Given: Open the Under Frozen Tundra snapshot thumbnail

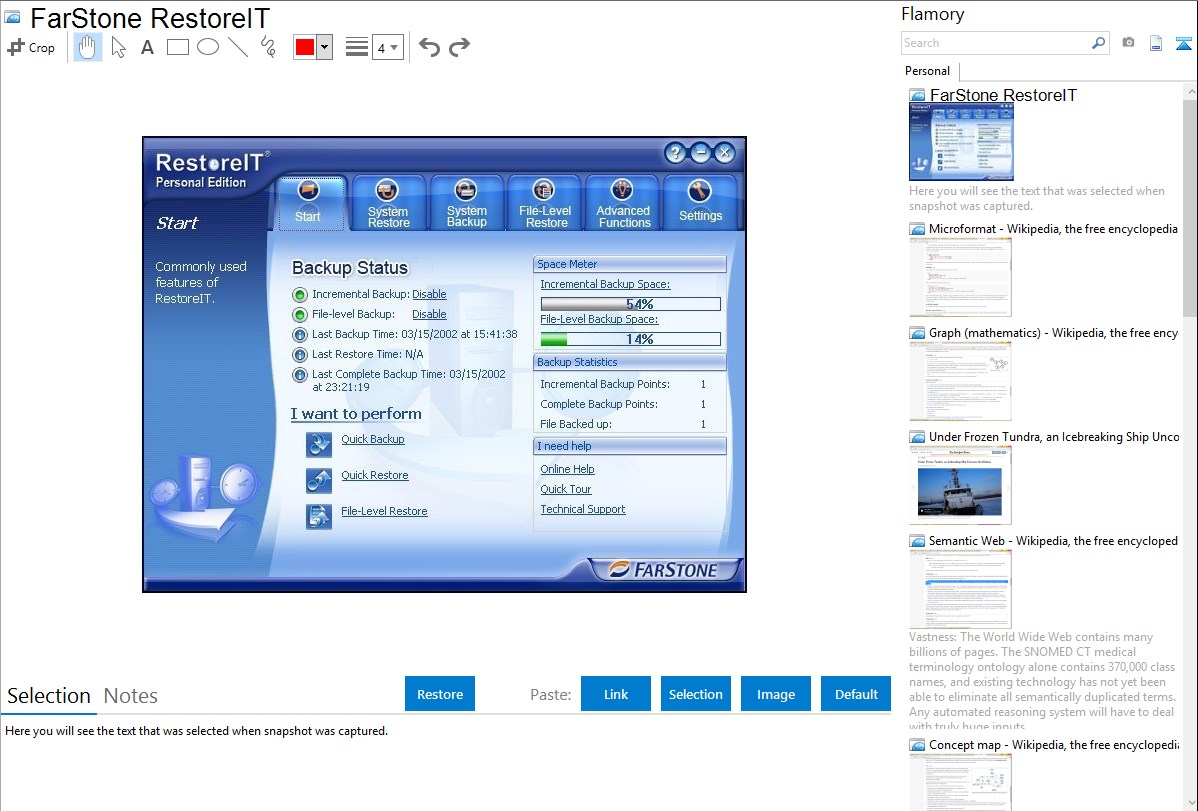Looking at the screenshot, I should (960, 485).
